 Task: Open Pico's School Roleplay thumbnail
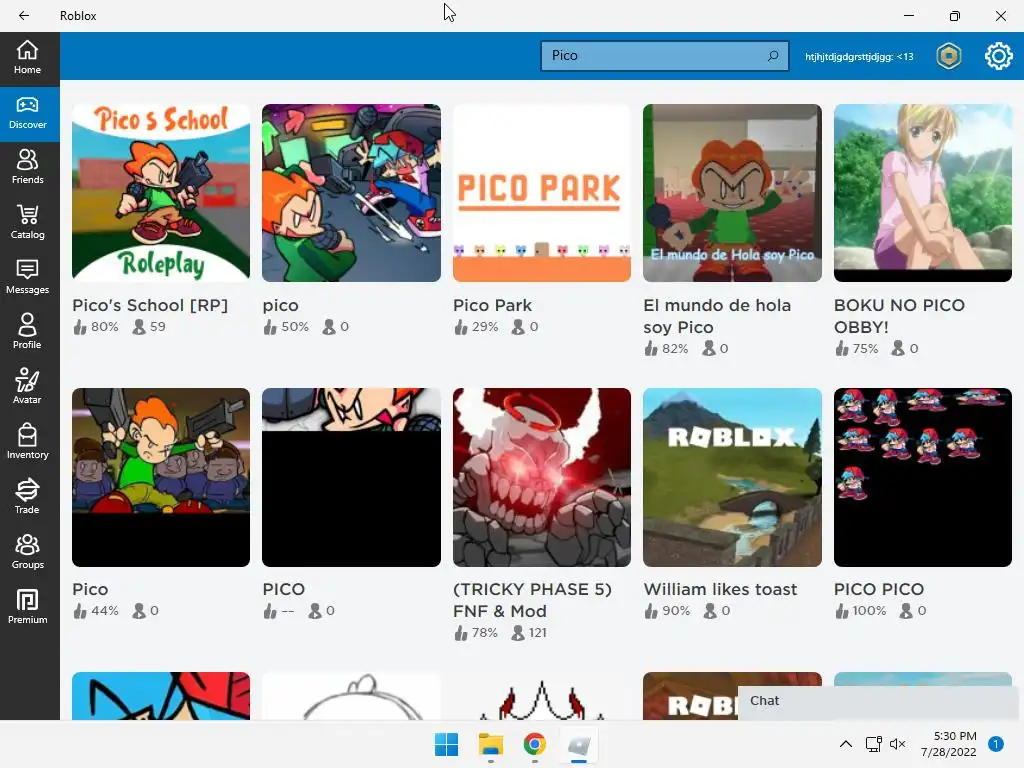point(161,193)
